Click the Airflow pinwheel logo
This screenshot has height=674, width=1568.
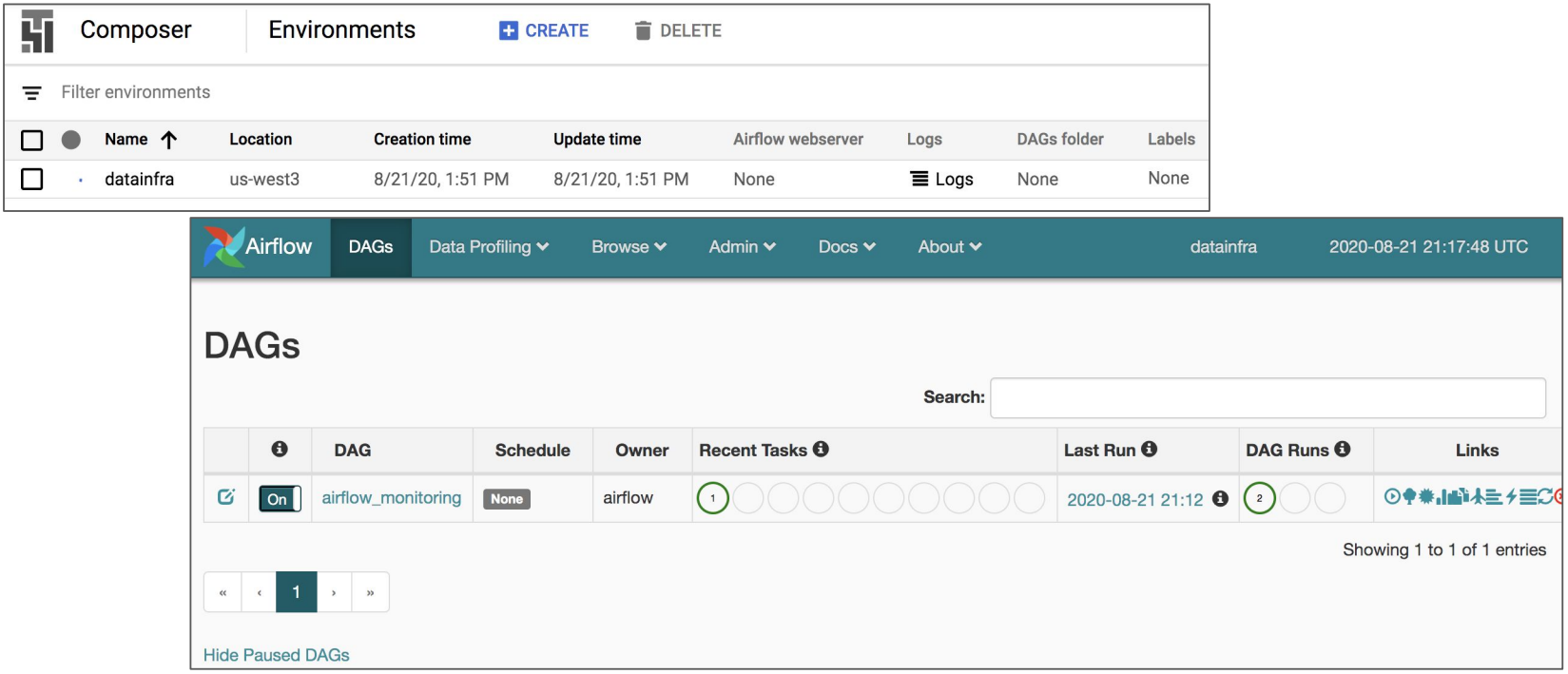223,247
